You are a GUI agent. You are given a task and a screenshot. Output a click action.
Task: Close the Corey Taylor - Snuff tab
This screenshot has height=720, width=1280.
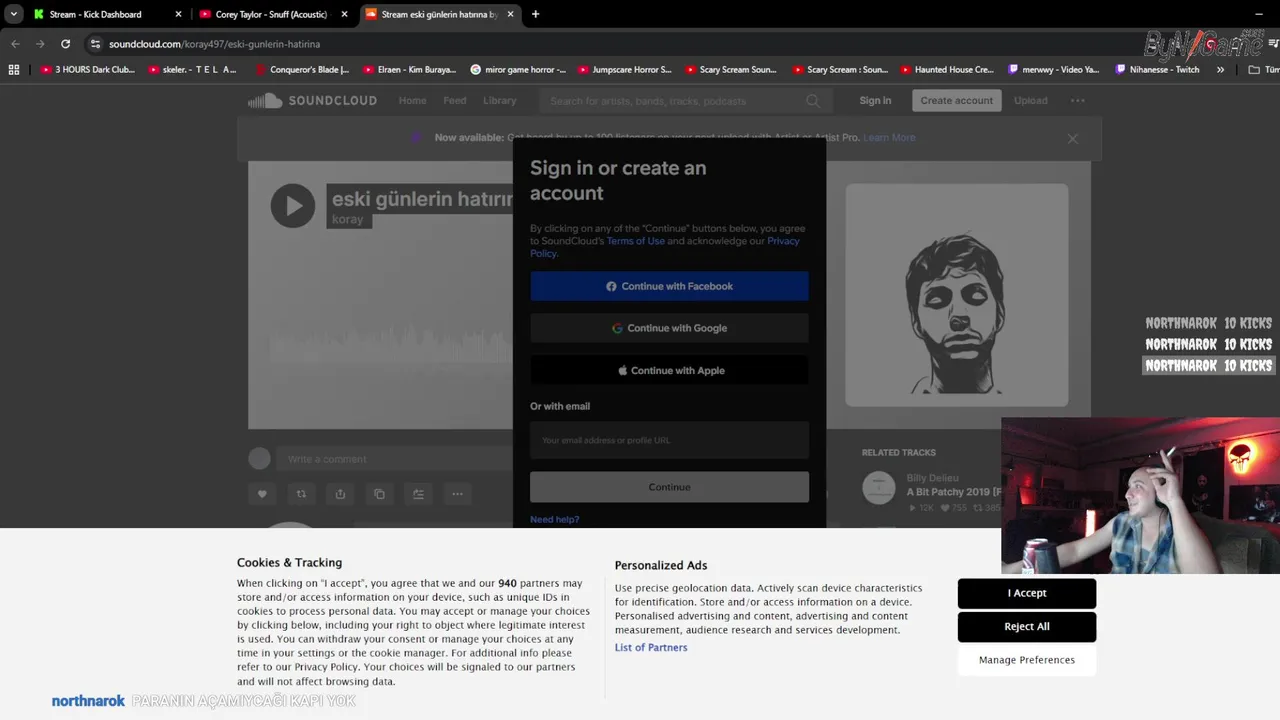(x=344, y=14)
